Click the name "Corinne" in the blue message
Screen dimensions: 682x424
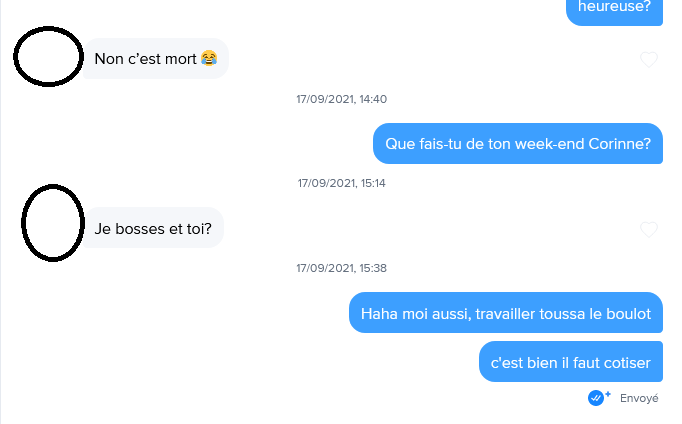(x=619, y=144)
